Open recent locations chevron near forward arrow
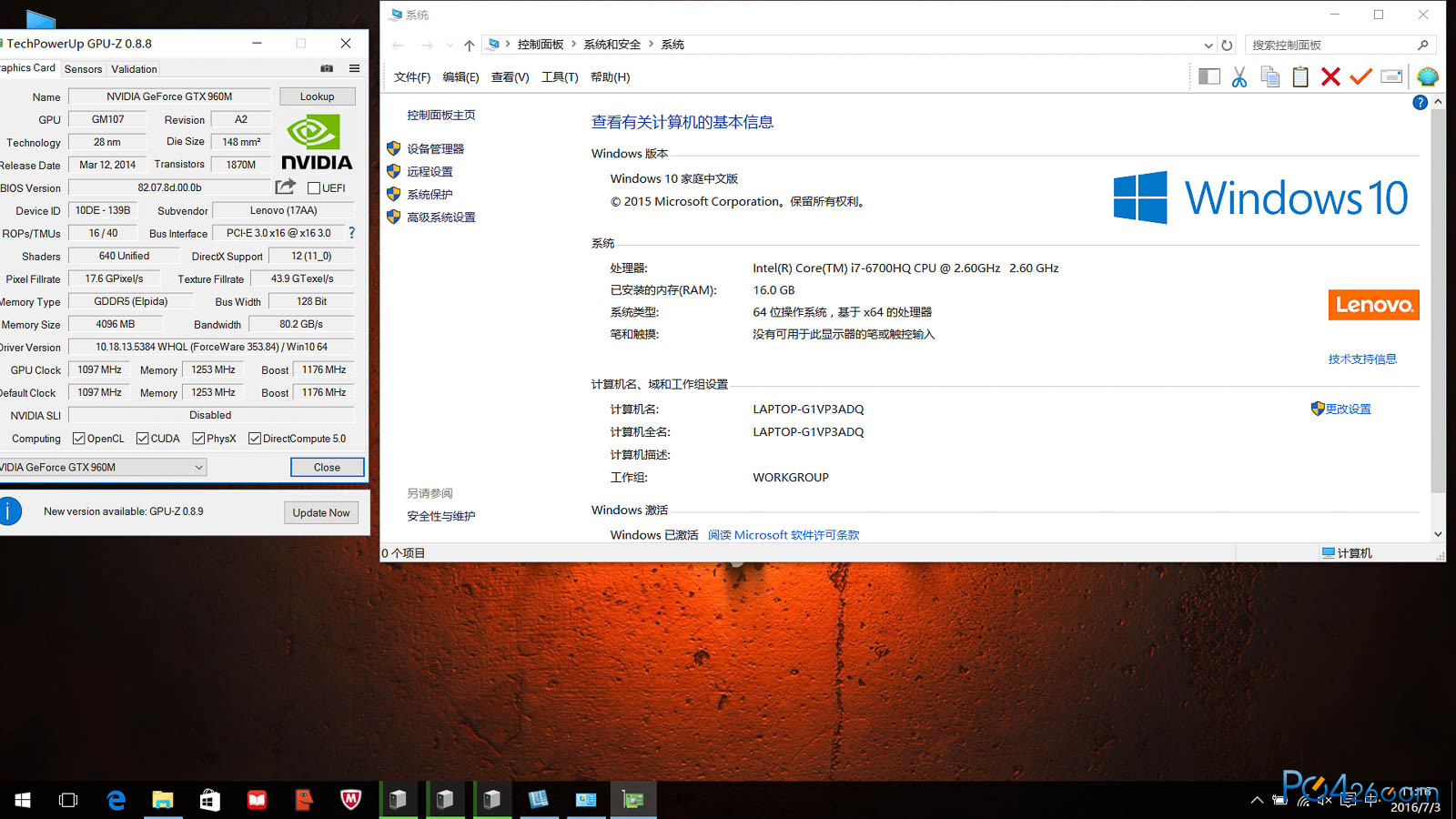The height and width of the screenshot is (819, 1456). tap(450, 45)
